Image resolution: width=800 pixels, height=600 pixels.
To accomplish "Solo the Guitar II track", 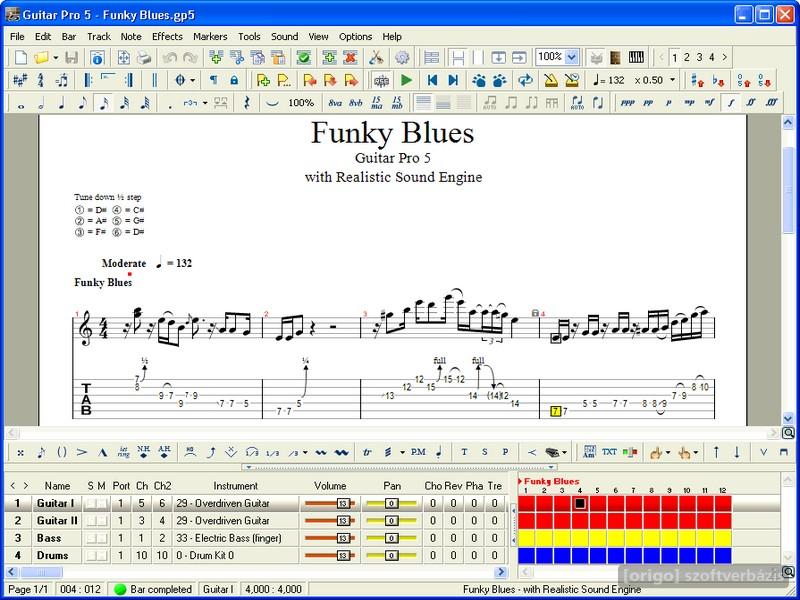I will click(91, 521).
